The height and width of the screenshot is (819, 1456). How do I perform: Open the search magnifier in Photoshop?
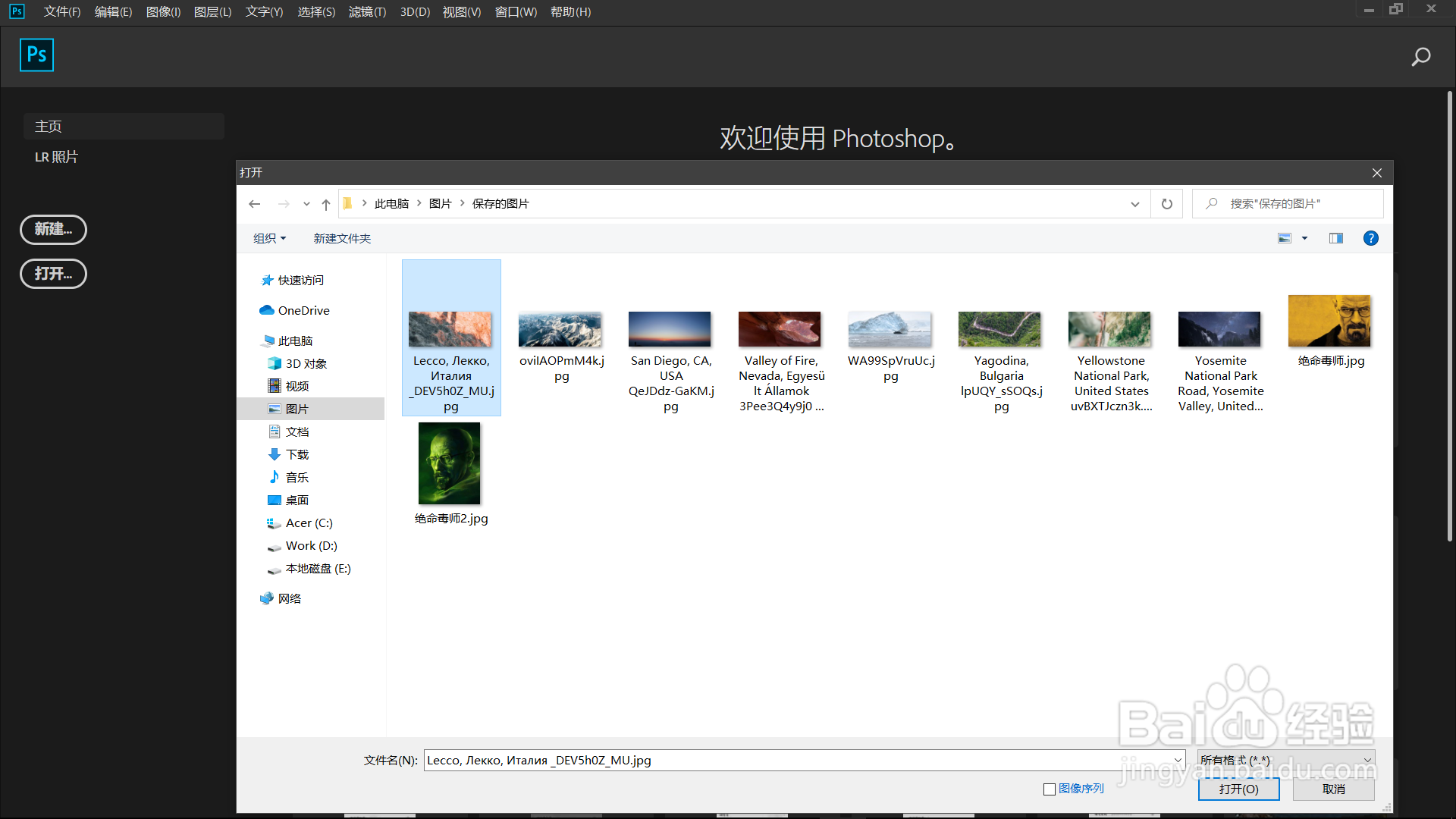tap(1420, 57)
